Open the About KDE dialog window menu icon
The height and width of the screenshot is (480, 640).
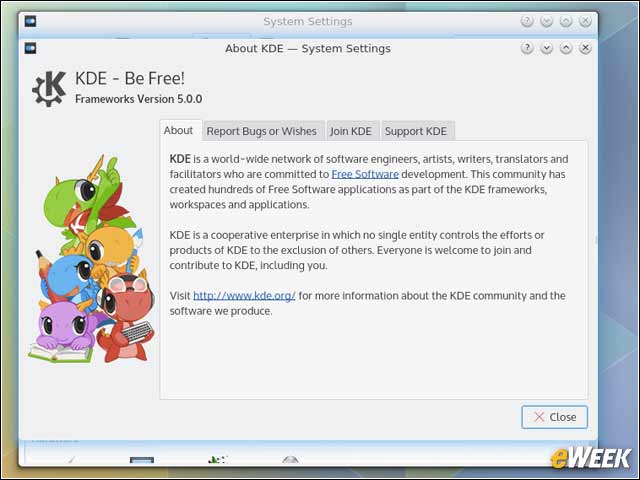point(30,48)
